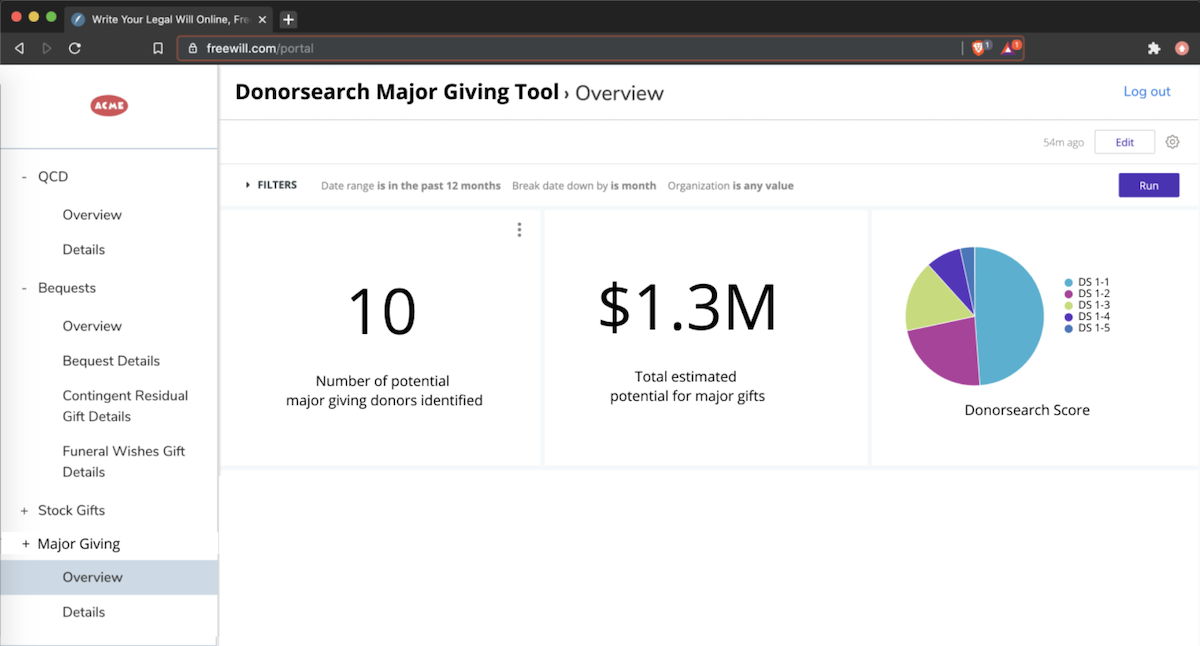Click the ACME logo in sidebar

(109, 105)
